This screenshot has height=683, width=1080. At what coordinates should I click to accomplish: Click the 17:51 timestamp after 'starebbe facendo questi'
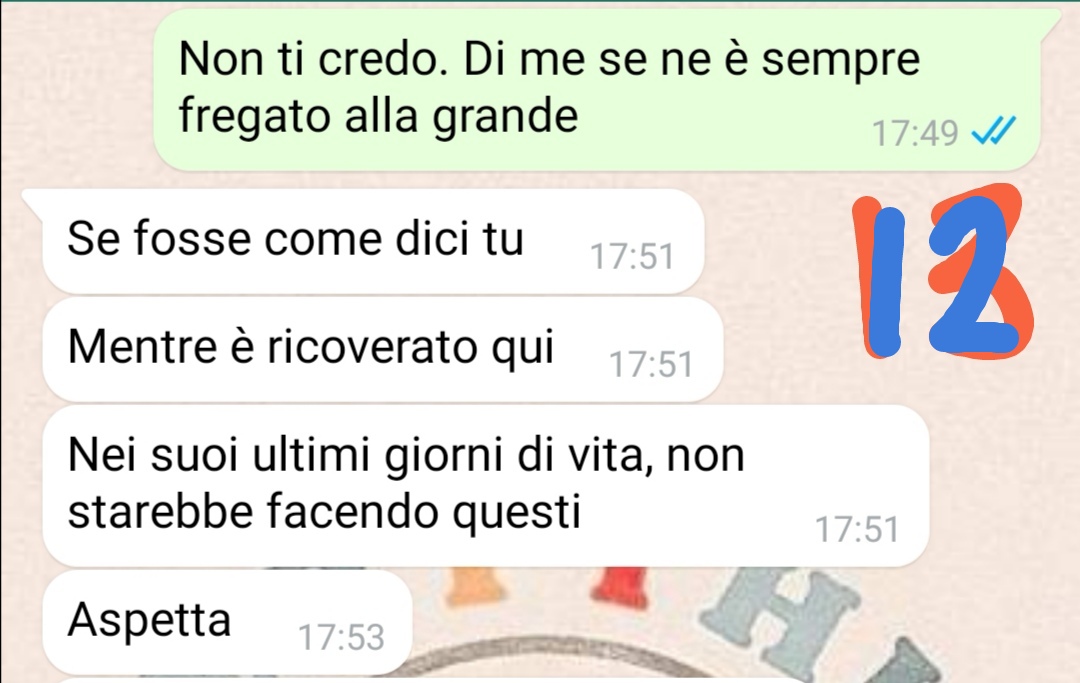[858, 529]
